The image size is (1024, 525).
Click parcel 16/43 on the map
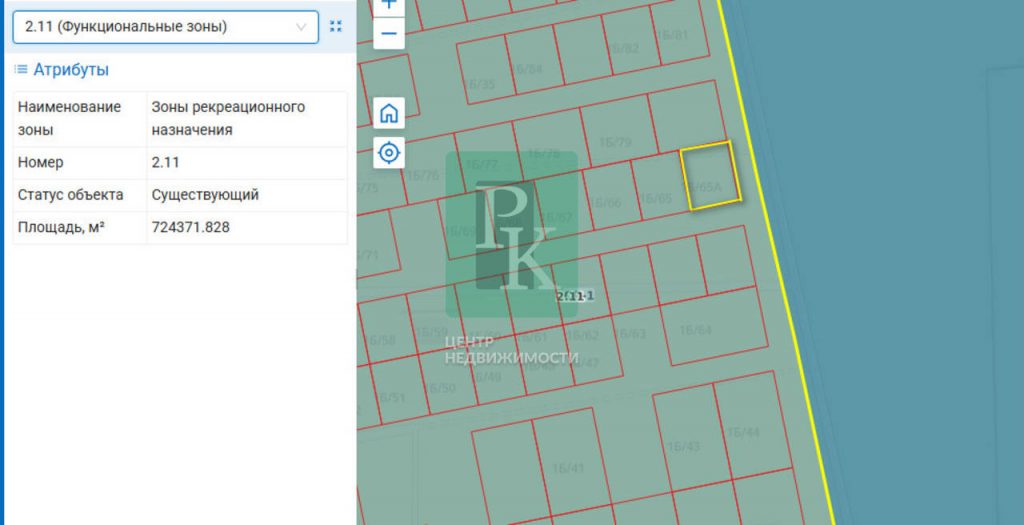point(683,447)
